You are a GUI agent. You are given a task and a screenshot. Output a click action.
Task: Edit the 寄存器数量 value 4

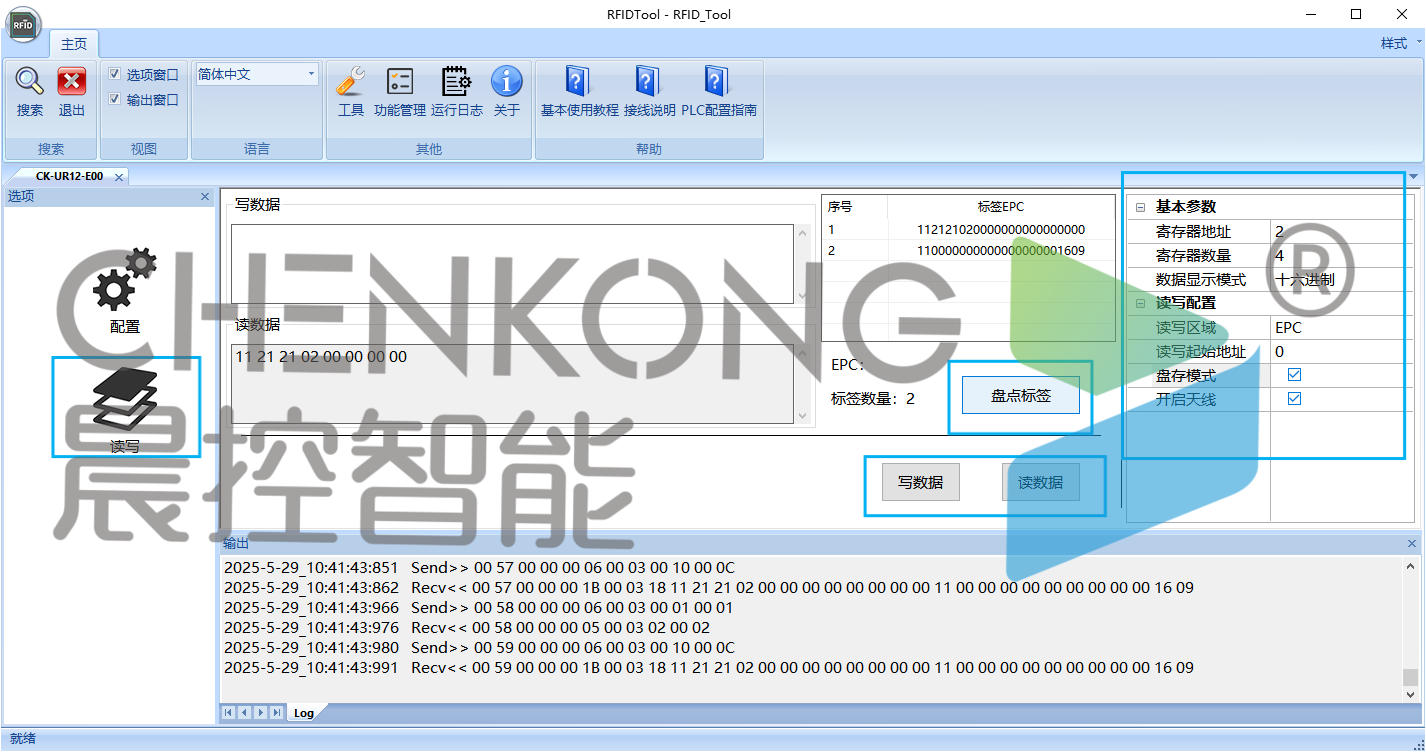coord(1341,255)
